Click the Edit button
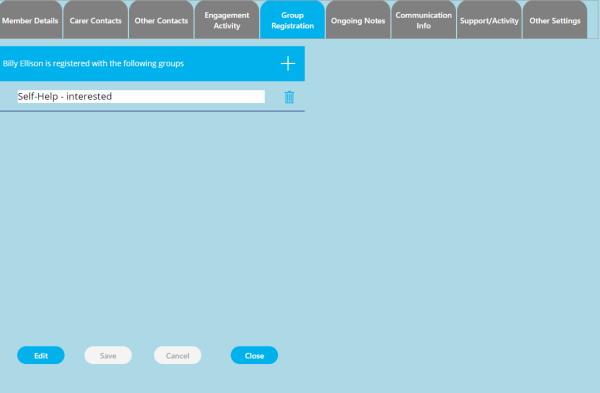Screen dimensions: 600x393 click(x=41, y=355)
